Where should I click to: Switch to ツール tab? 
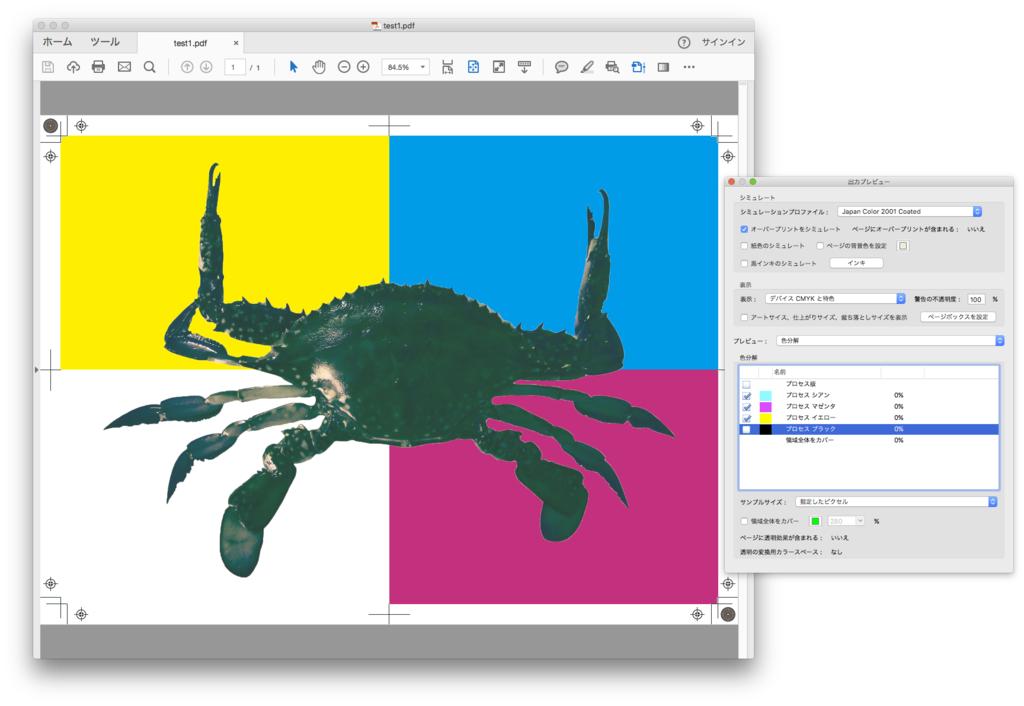[104, 42]
